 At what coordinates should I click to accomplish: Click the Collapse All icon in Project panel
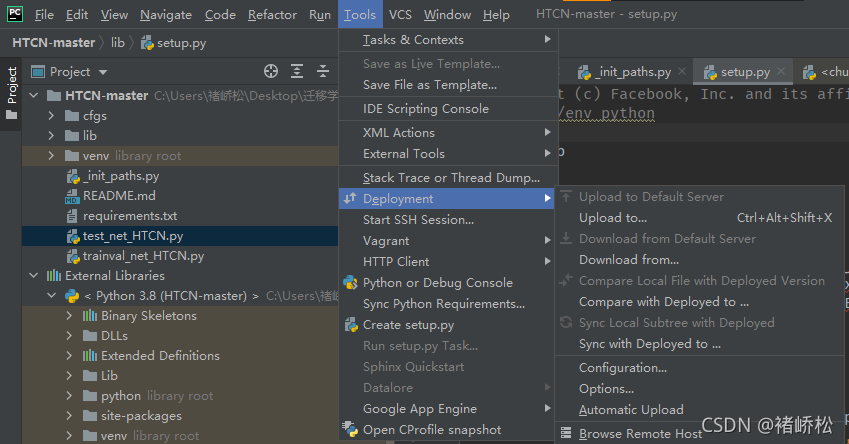[x=323, y=71]
